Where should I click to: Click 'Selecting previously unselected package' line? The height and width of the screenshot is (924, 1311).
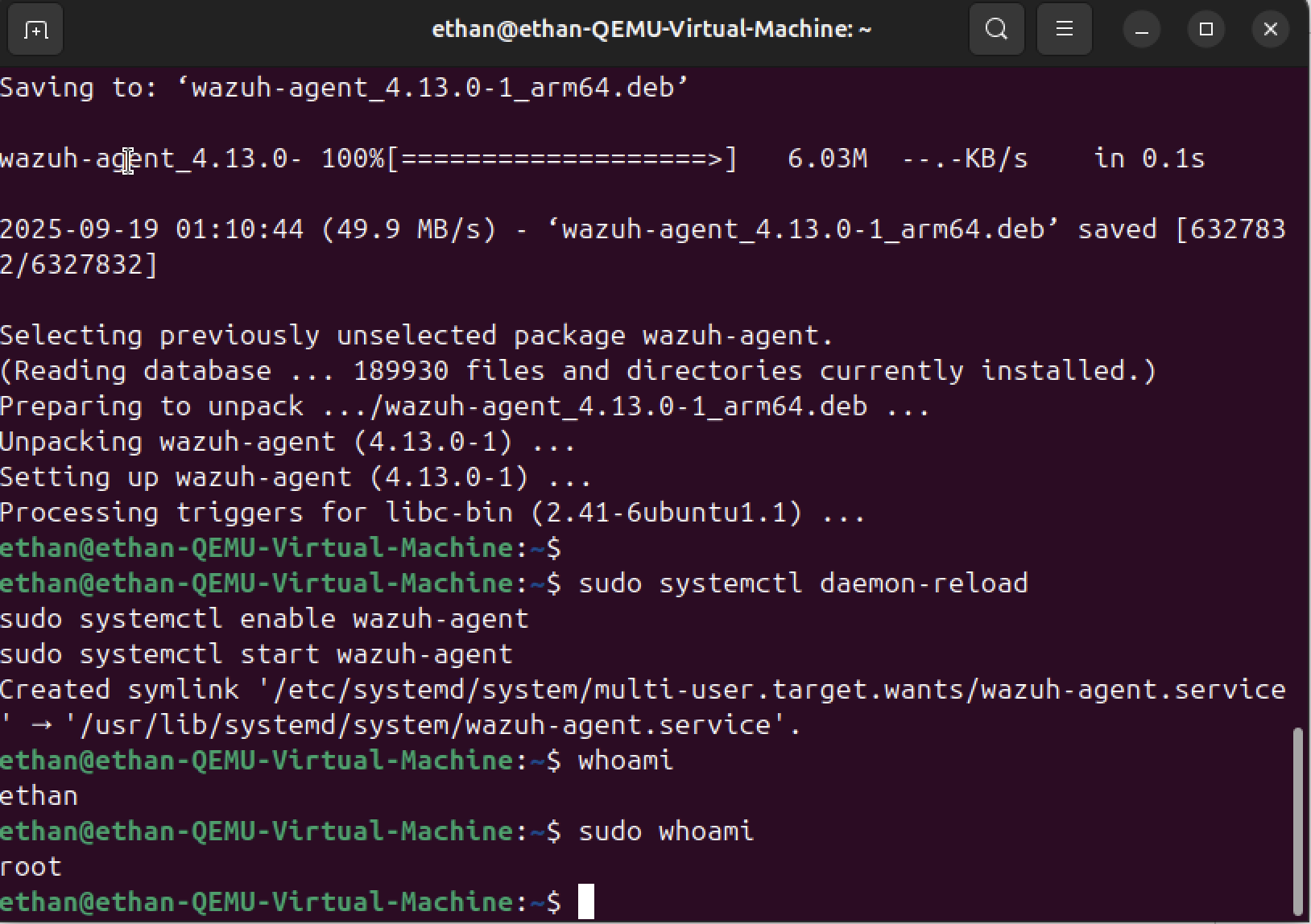(416, 335)
